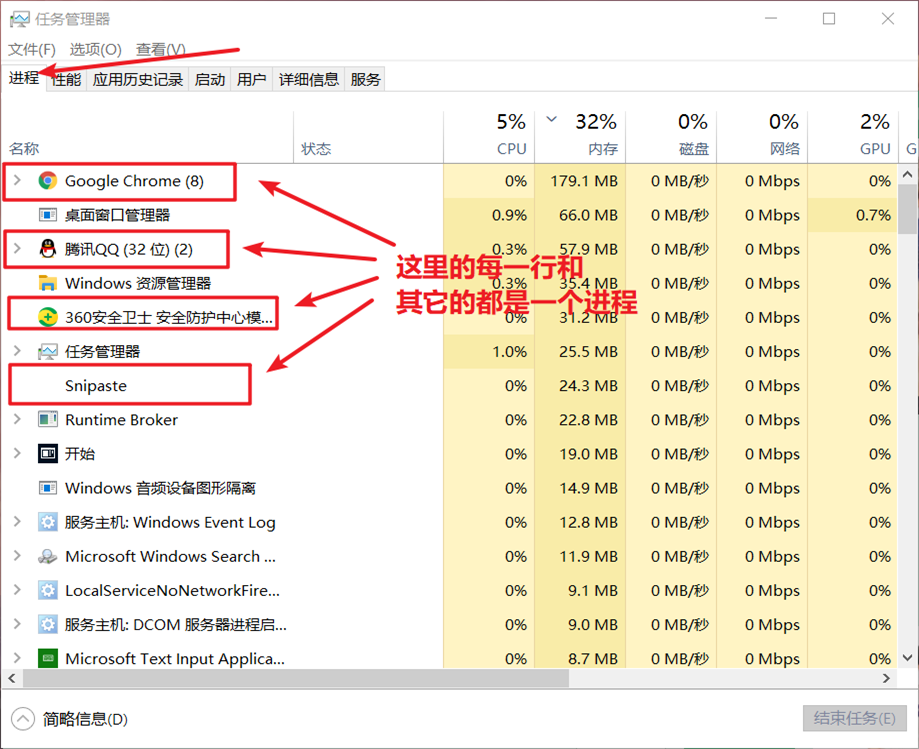Click the 腾讯QQ penguin icon
This screenshot has width=919, height=749.
47,249
